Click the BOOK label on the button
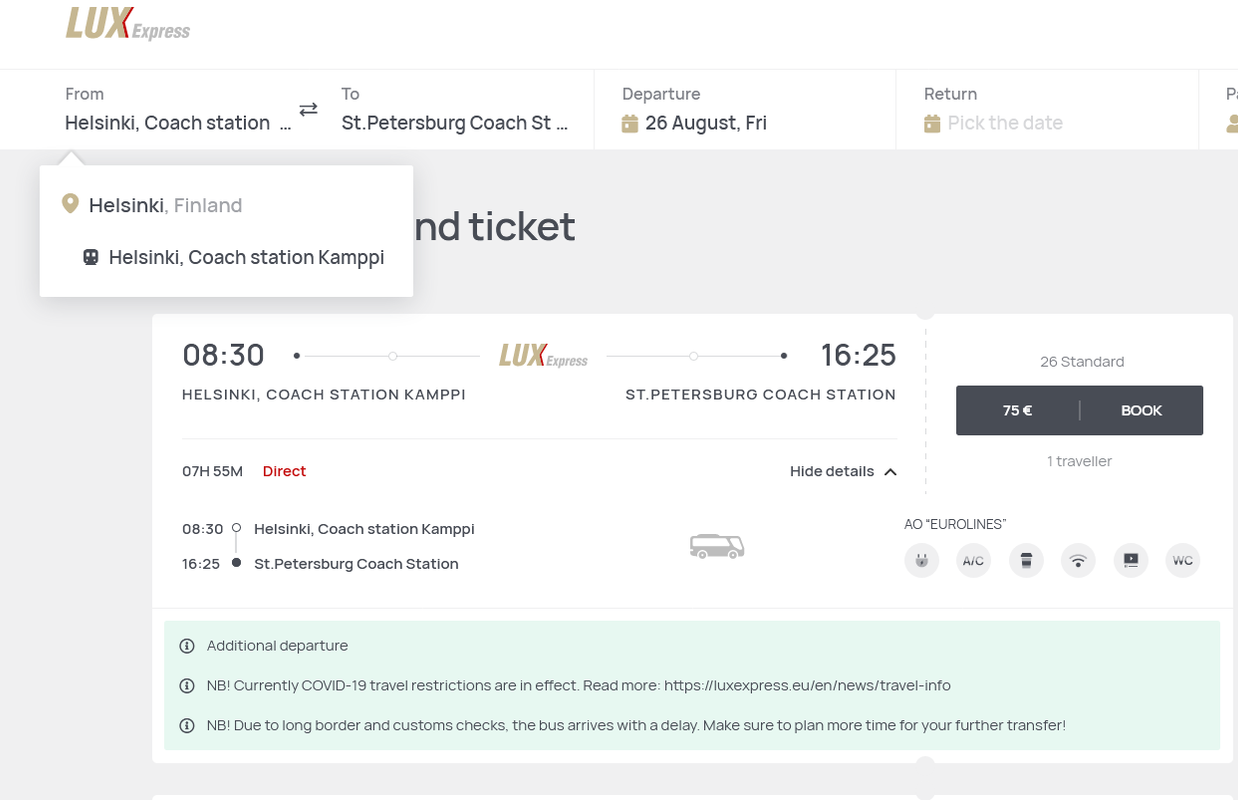 (x=1141, y=411)
